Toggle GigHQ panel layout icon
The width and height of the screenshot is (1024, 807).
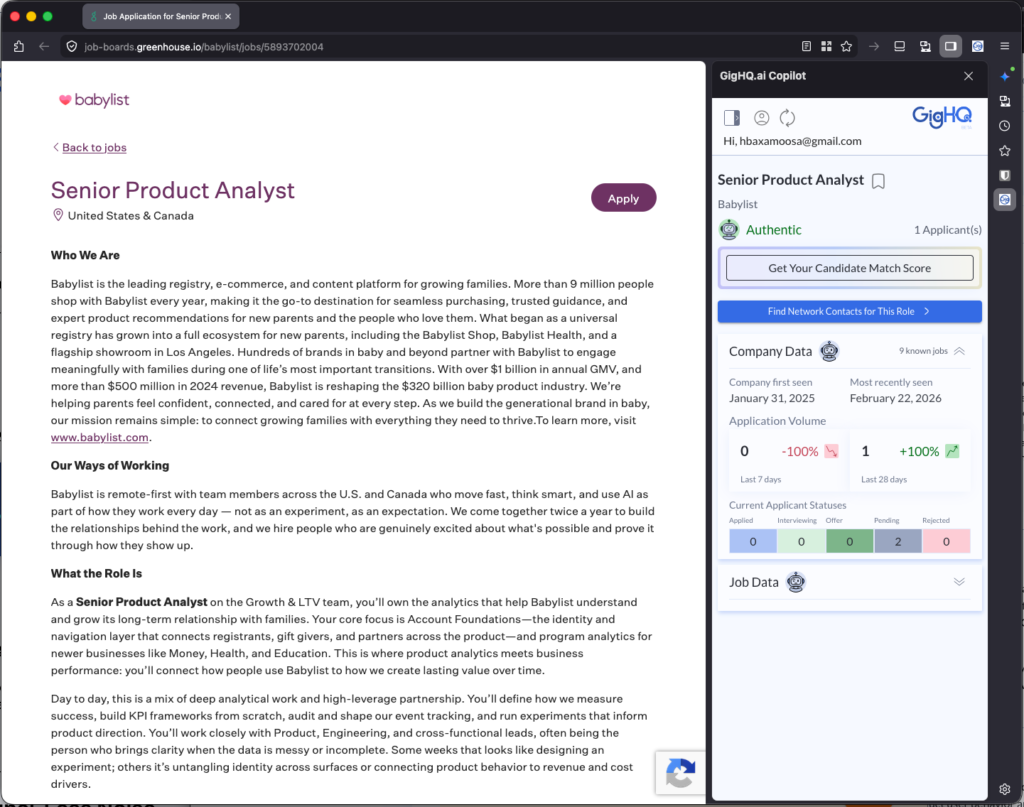click(731, 118)
